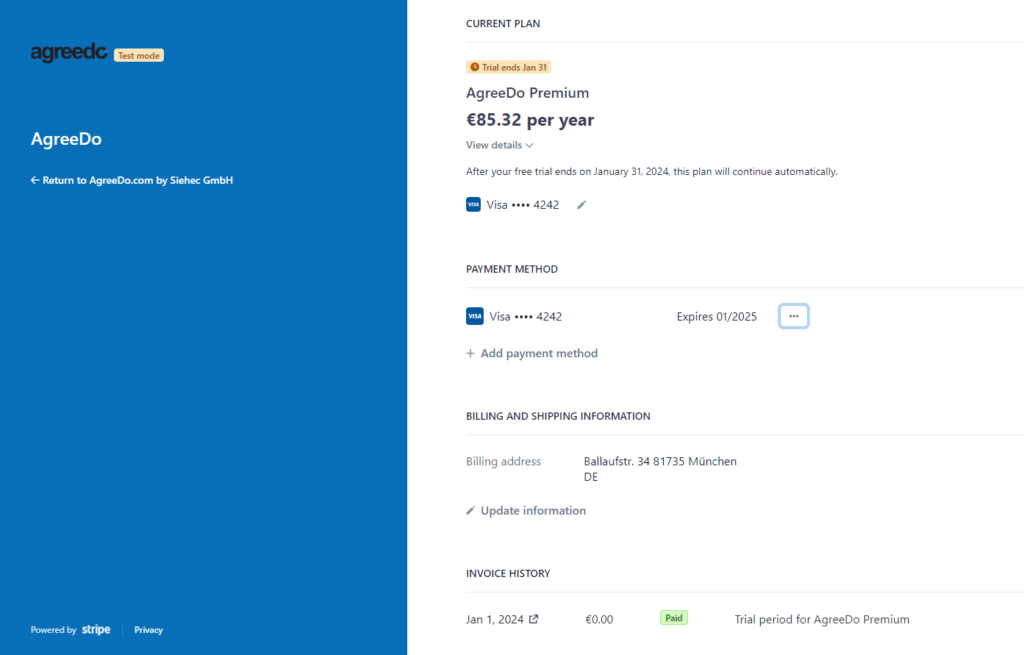Click the Trial ends Jan 31 badge

click(x=509, y=67)
